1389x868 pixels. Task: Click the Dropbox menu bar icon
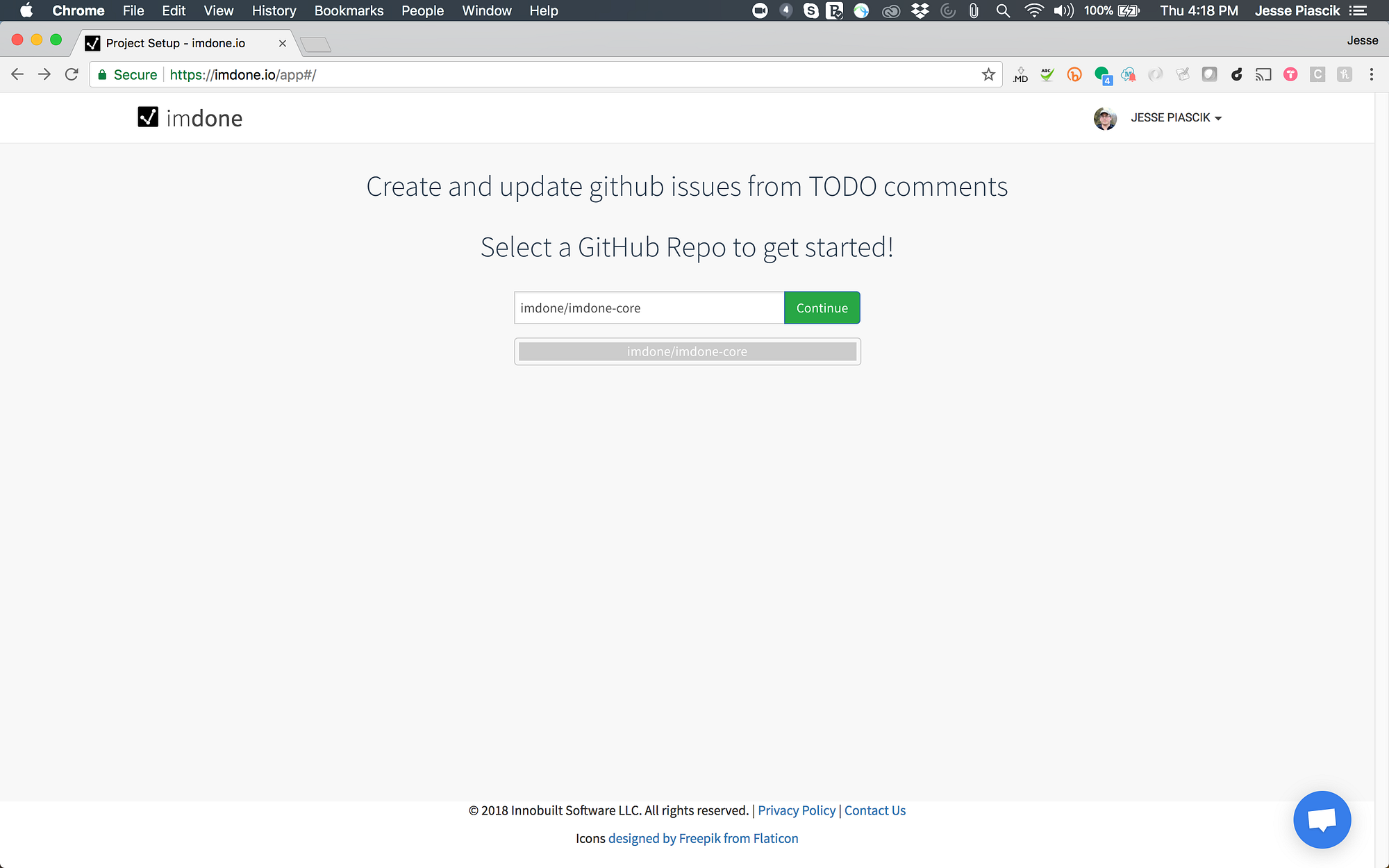click(920, 10)
